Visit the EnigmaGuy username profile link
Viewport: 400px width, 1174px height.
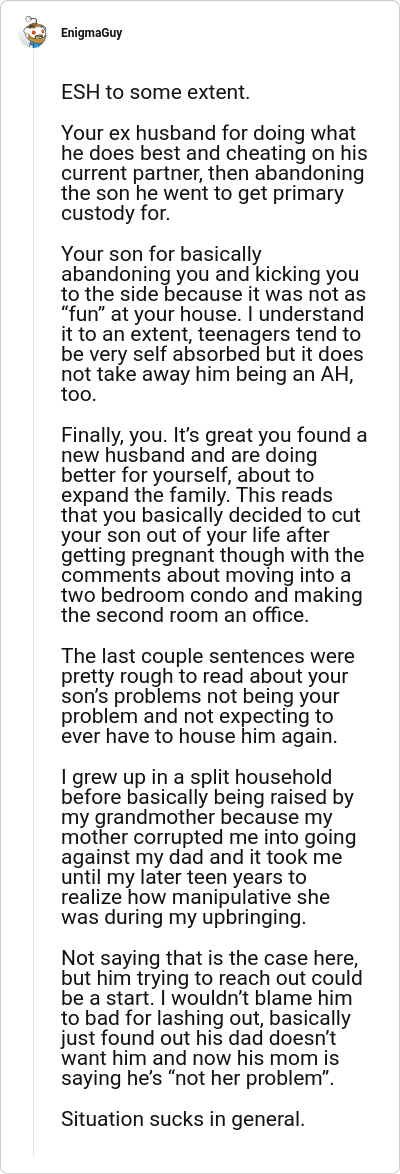click(x=91, y=33)
